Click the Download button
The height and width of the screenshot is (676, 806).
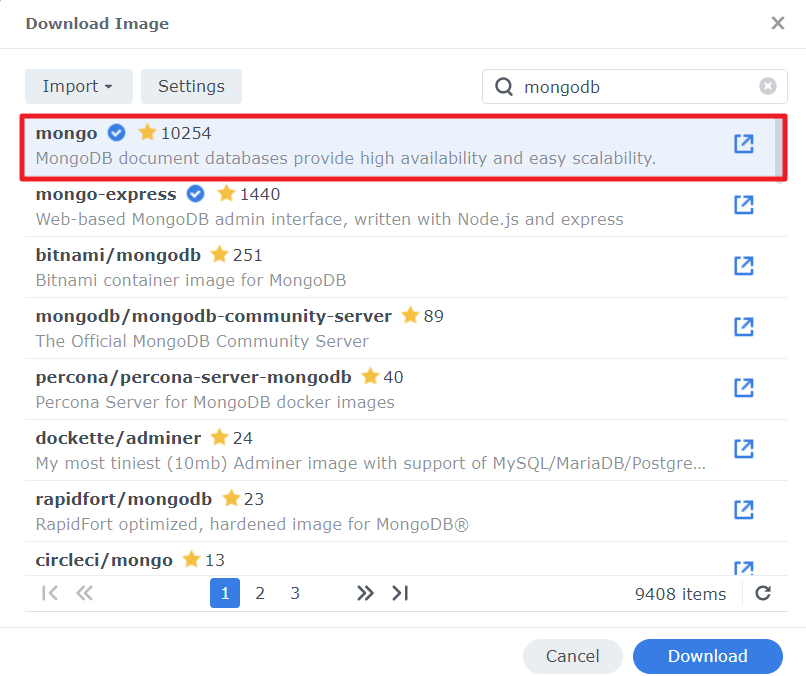coord(708,656)
